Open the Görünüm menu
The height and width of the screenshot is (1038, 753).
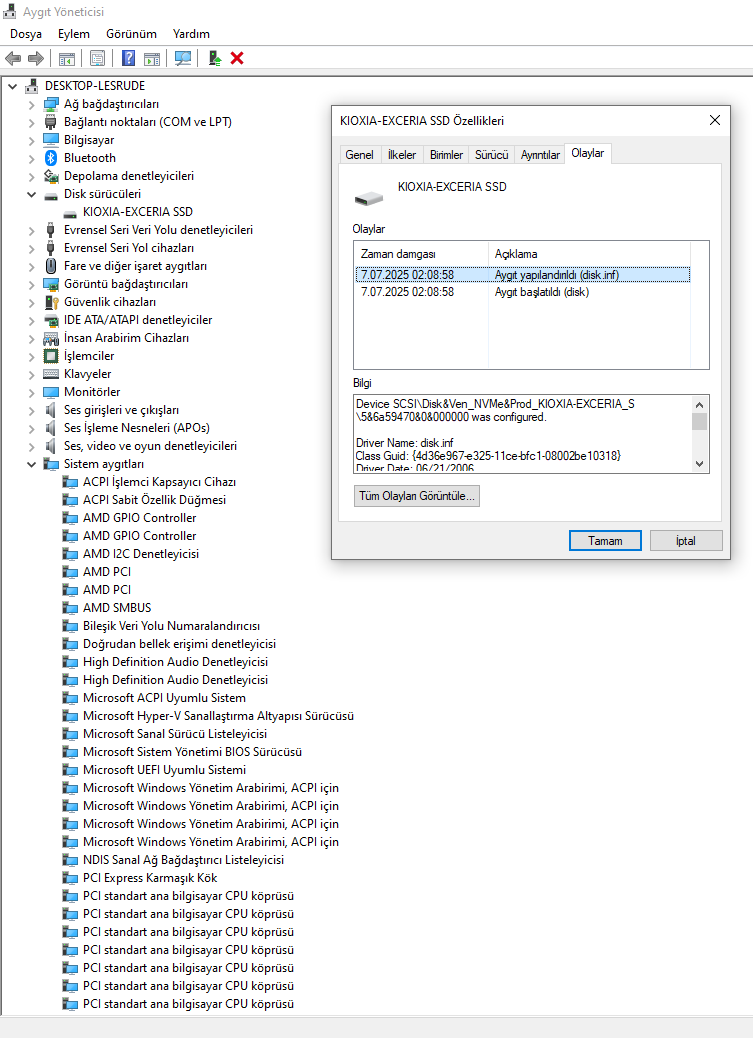coord(131,34)
